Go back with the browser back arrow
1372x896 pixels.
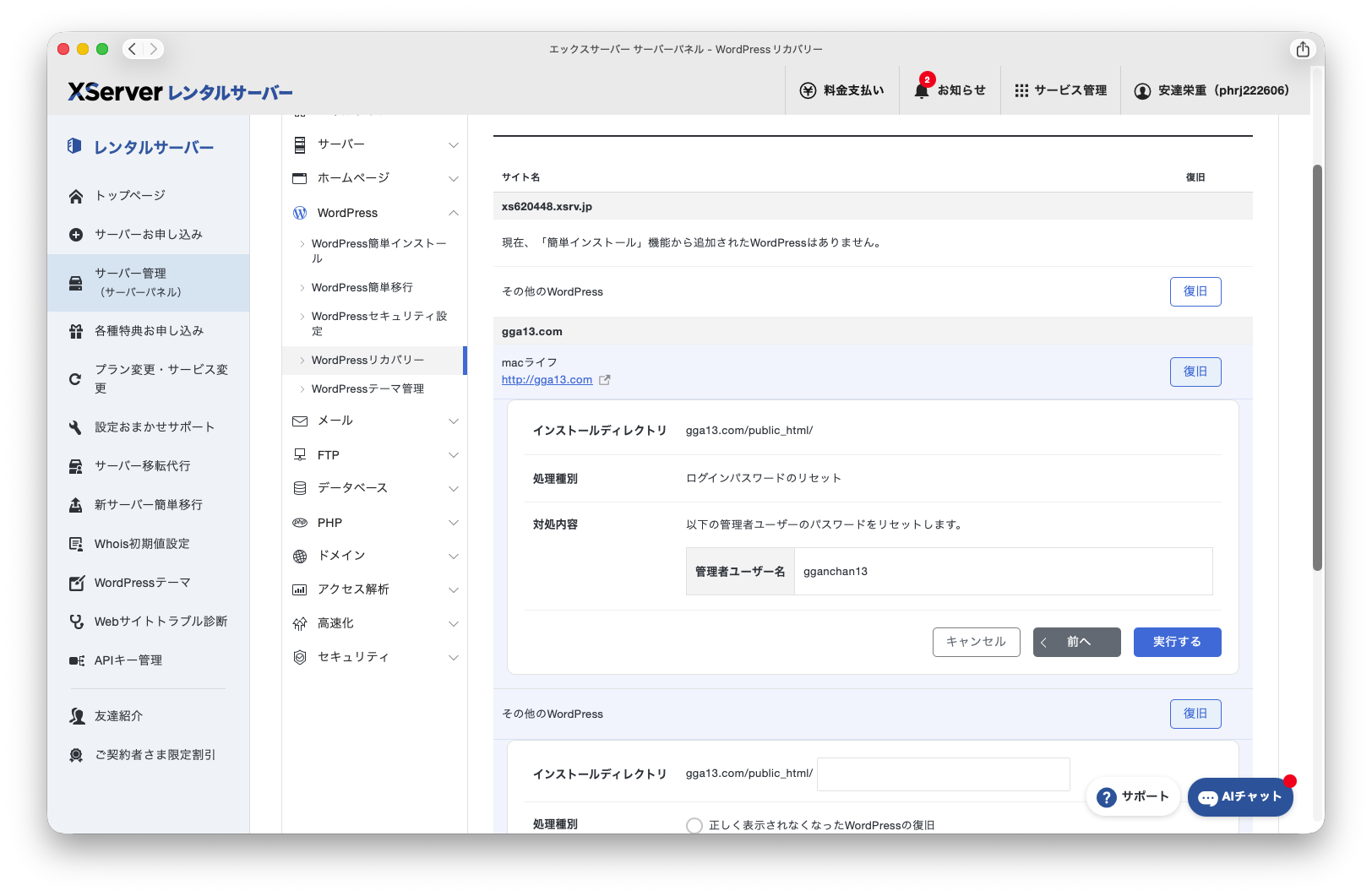132,49
